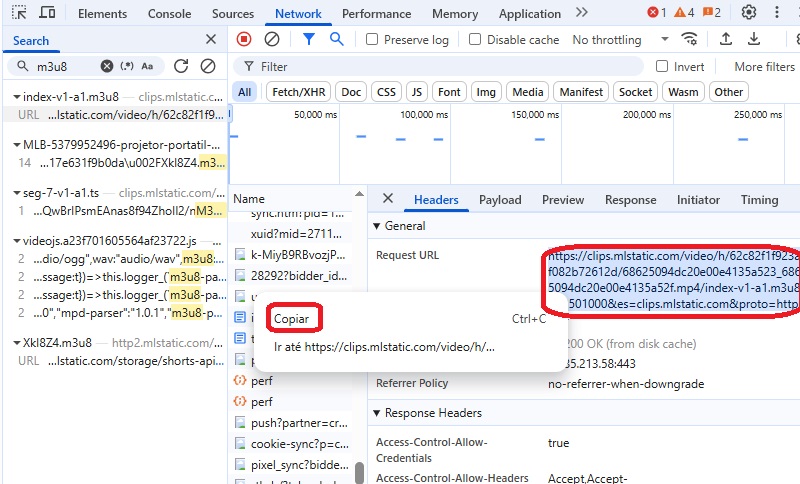Viewport: 800px width, 484px height.
Task: Open the Payload tab
Action: coord(500,200)
